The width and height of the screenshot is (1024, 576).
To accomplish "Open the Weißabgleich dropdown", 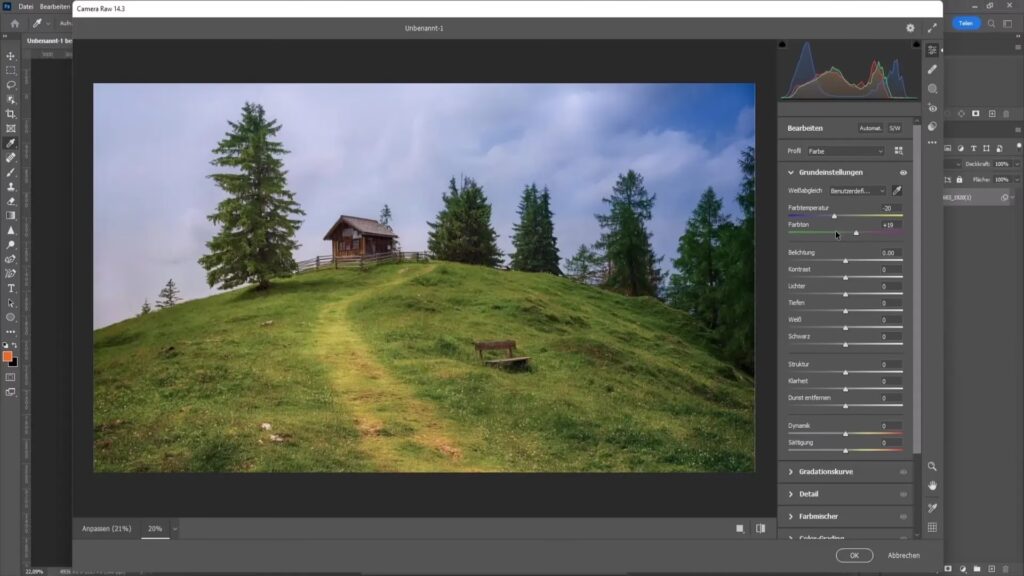I will [857, 190].
